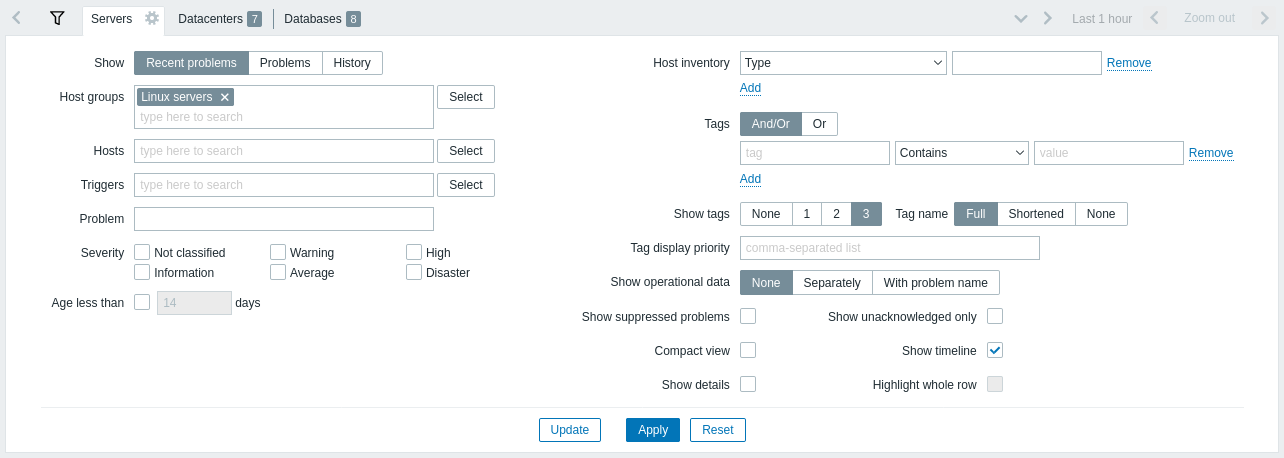
Task: Select Shortened tag name option
Action: pos(1036,214)
